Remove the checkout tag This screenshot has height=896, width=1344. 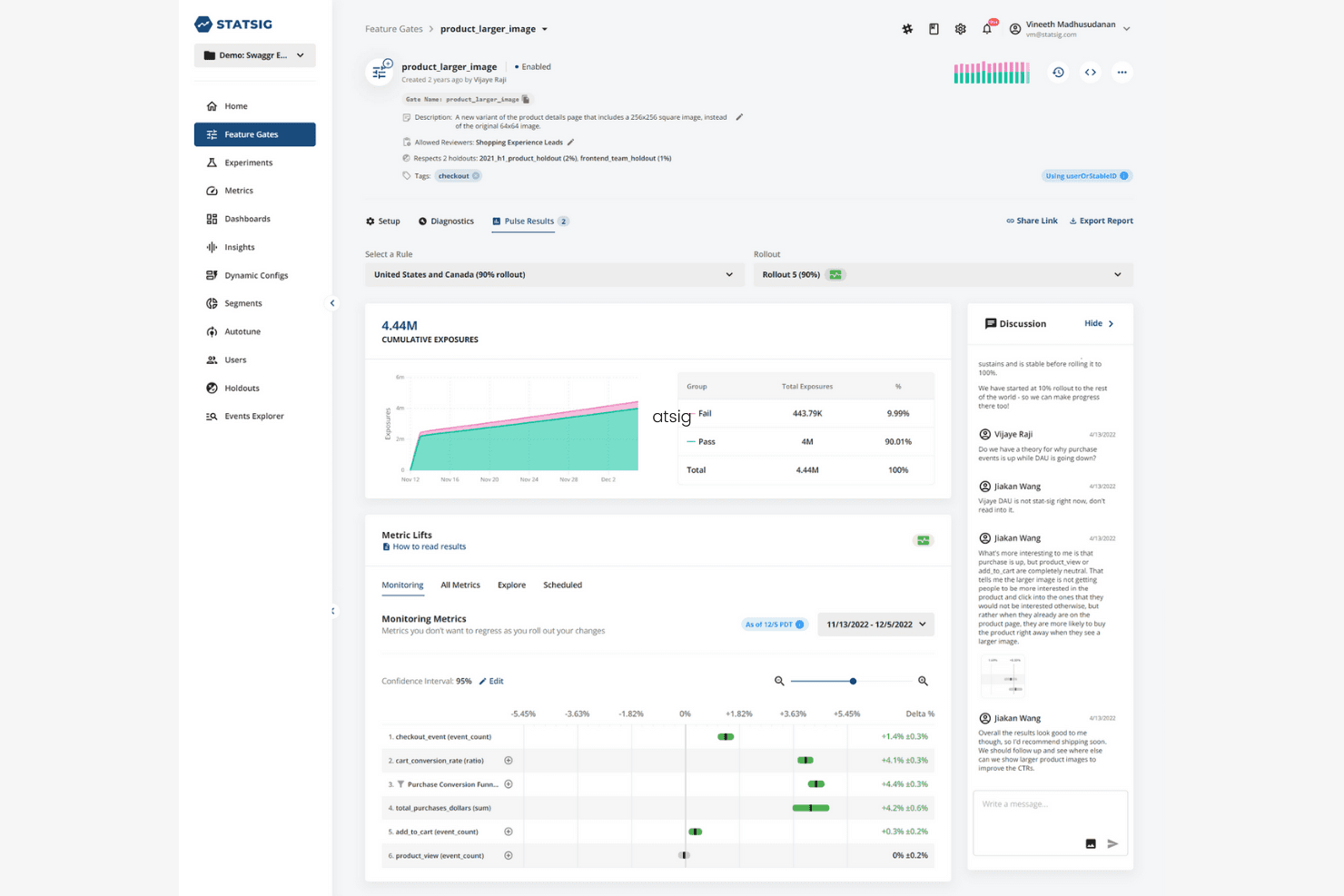(x=476, y=176)
